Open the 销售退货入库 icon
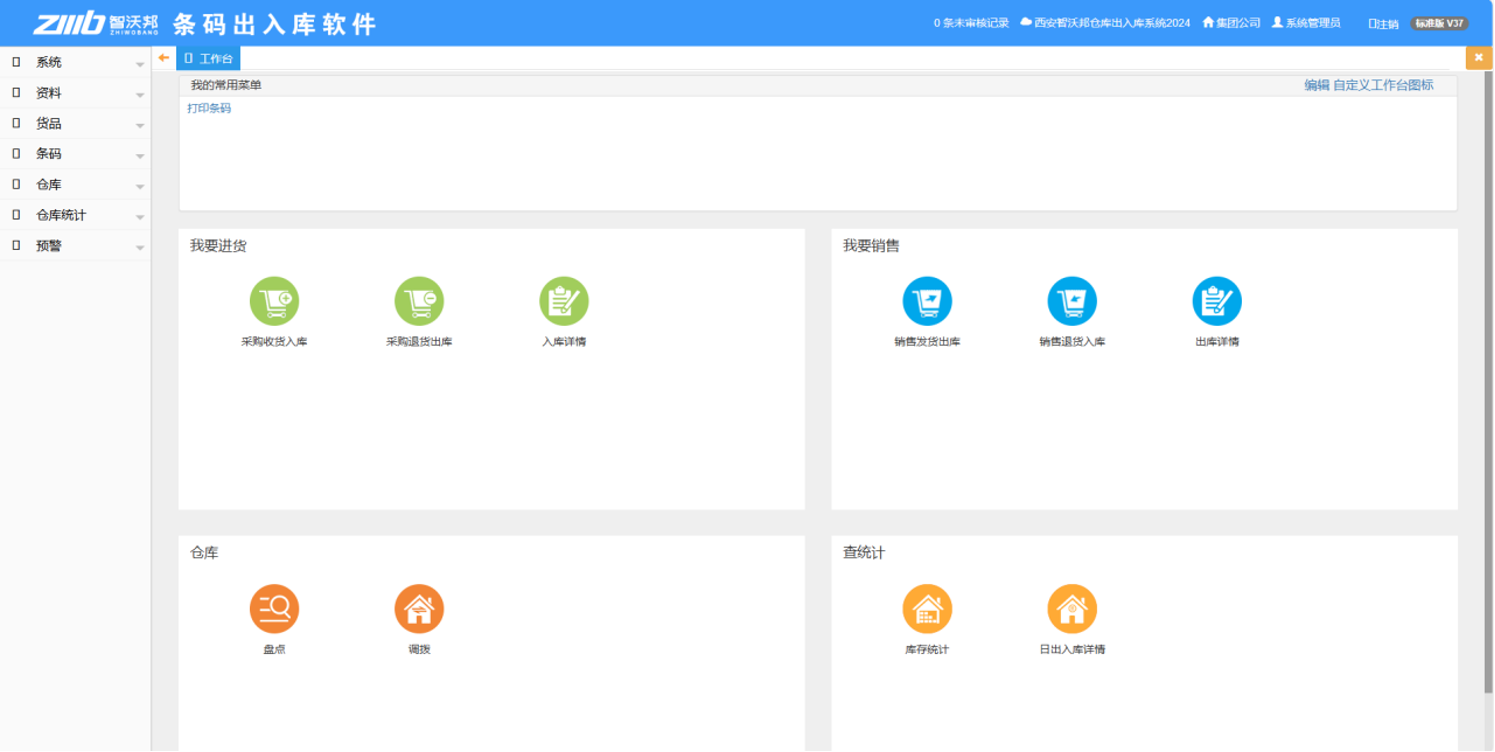Image resolution: width=1495 pixels, height=752 pixels. tap(1072, 301)
